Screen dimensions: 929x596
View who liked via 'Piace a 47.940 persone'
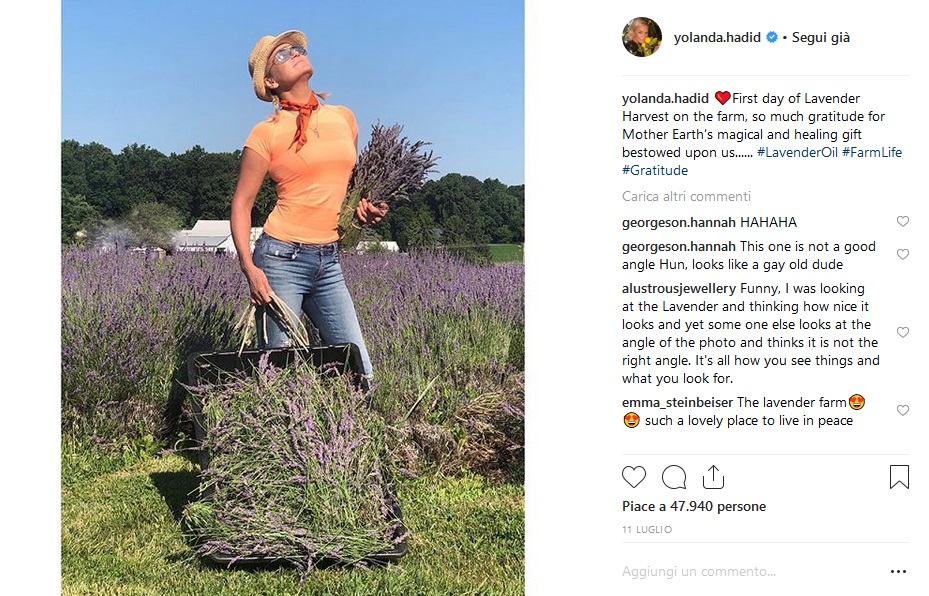[x=694, y=507]
